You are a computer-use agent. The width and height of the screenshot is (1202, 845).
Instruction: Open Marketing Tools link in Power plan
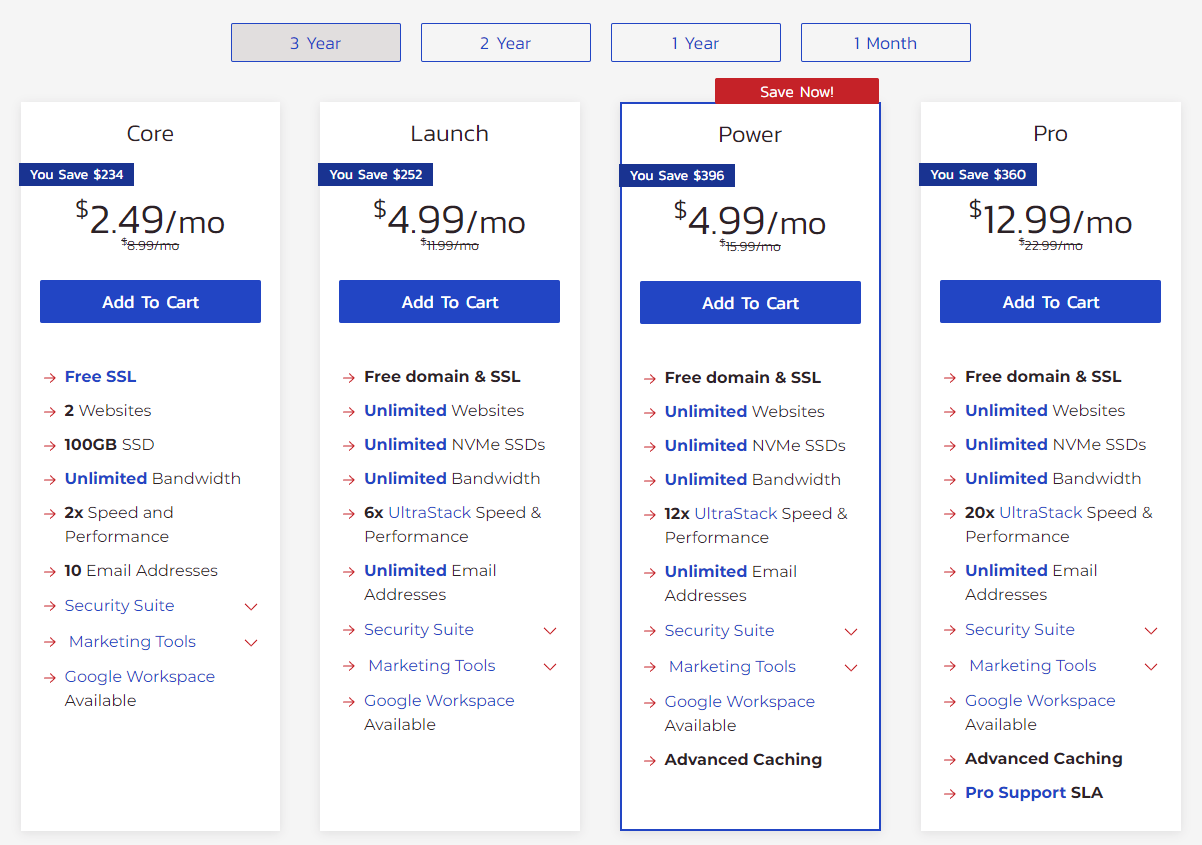click(x=732, y=666)
